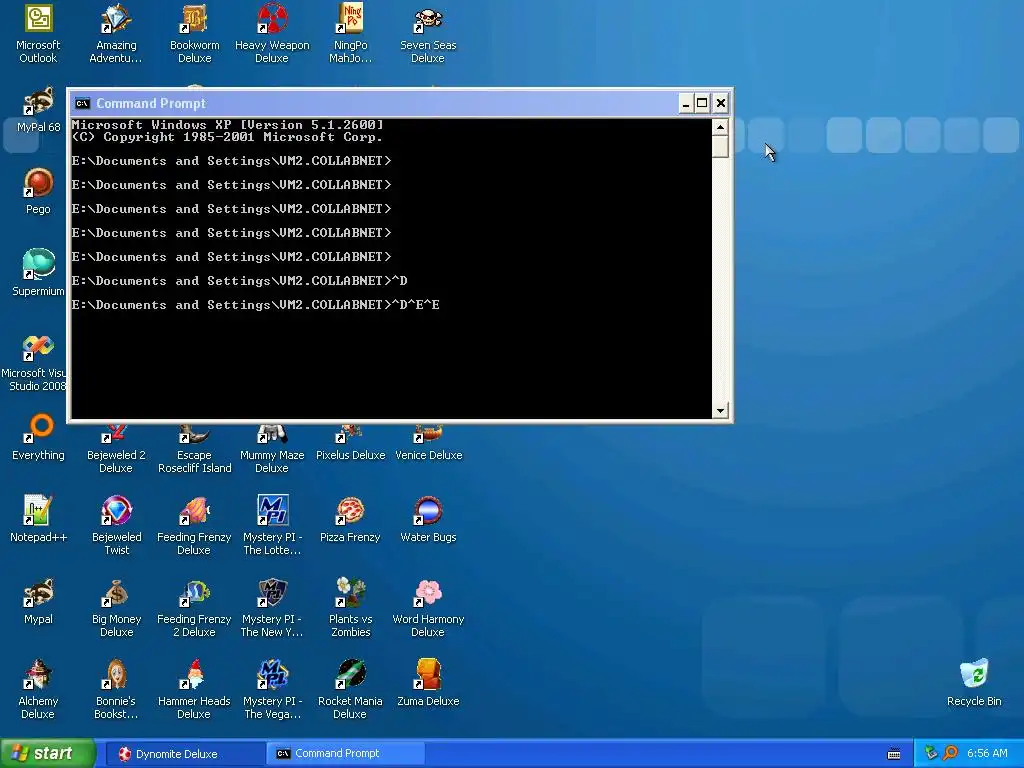1024x768 pixels.
Task: Click the safely remove hardware tray icon
Action: [x=931, y=754]
